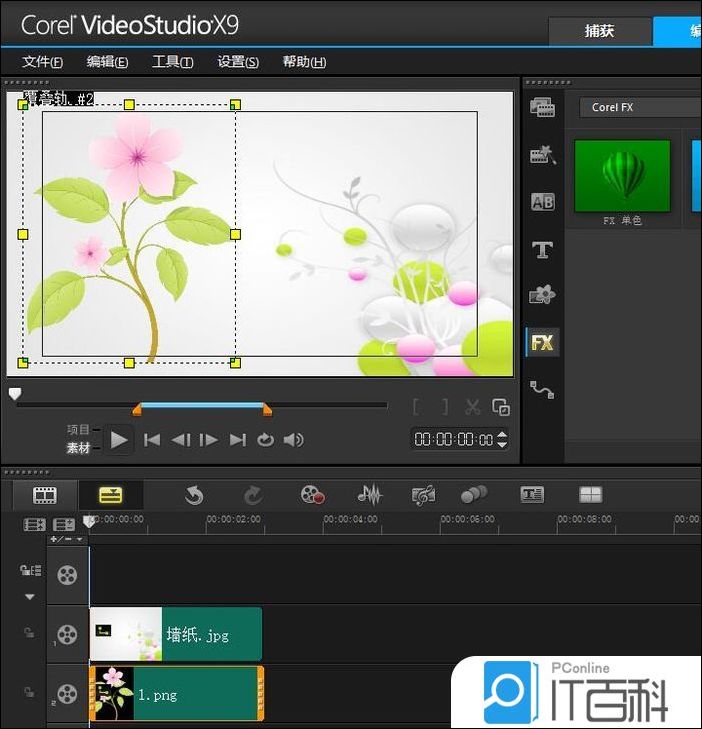The height and width of the screenshot is (729, 702).
Task: Switch to Timeline View
Action: tap(110, 495)
